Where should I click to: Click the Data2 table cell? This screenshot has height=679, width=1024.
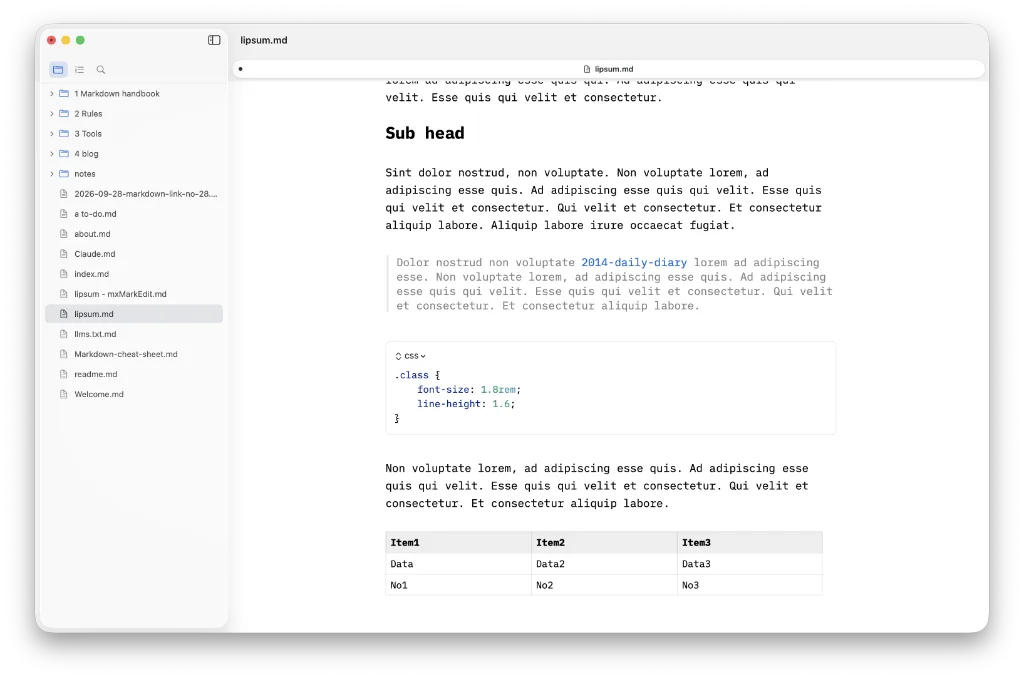(x=604, y=564)
